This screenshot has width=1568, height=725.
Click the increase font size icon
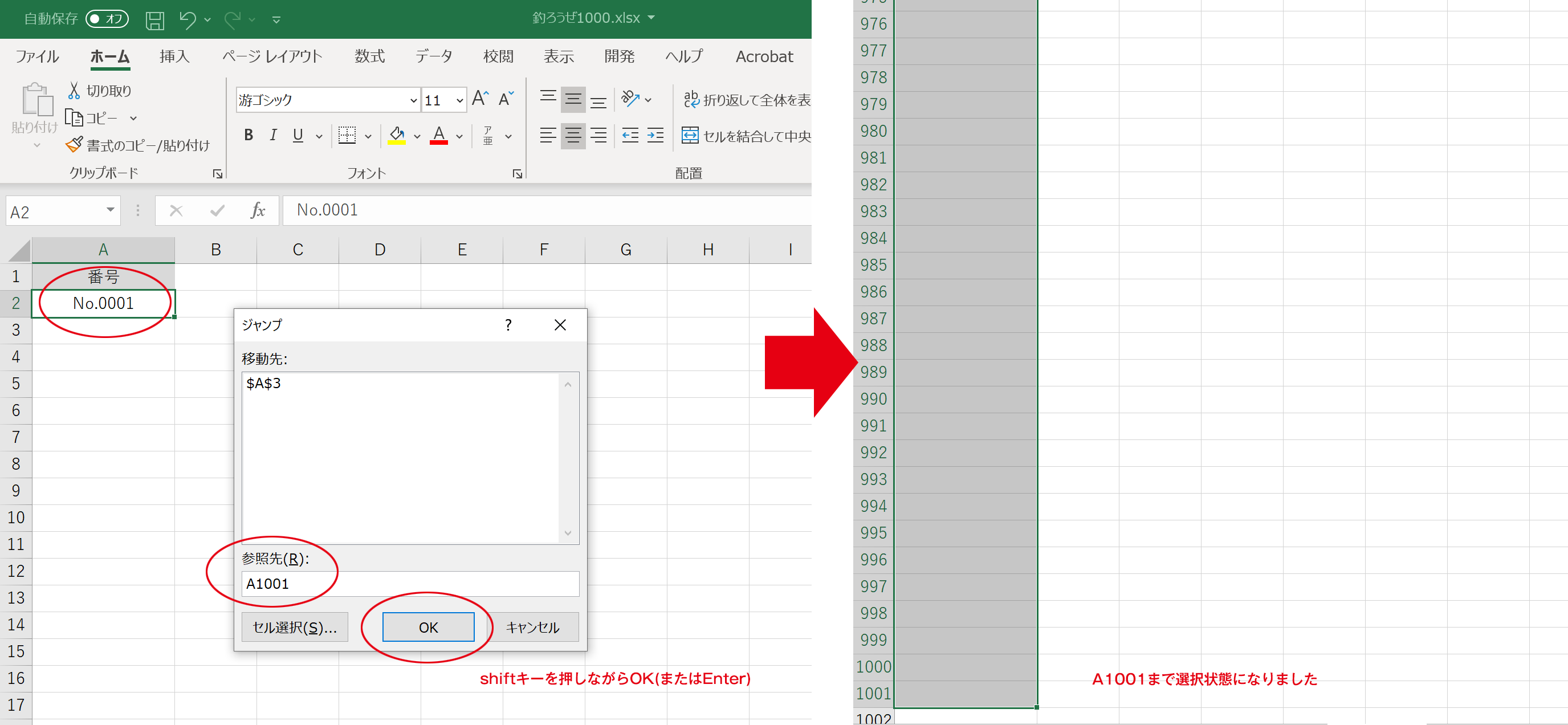481,98
